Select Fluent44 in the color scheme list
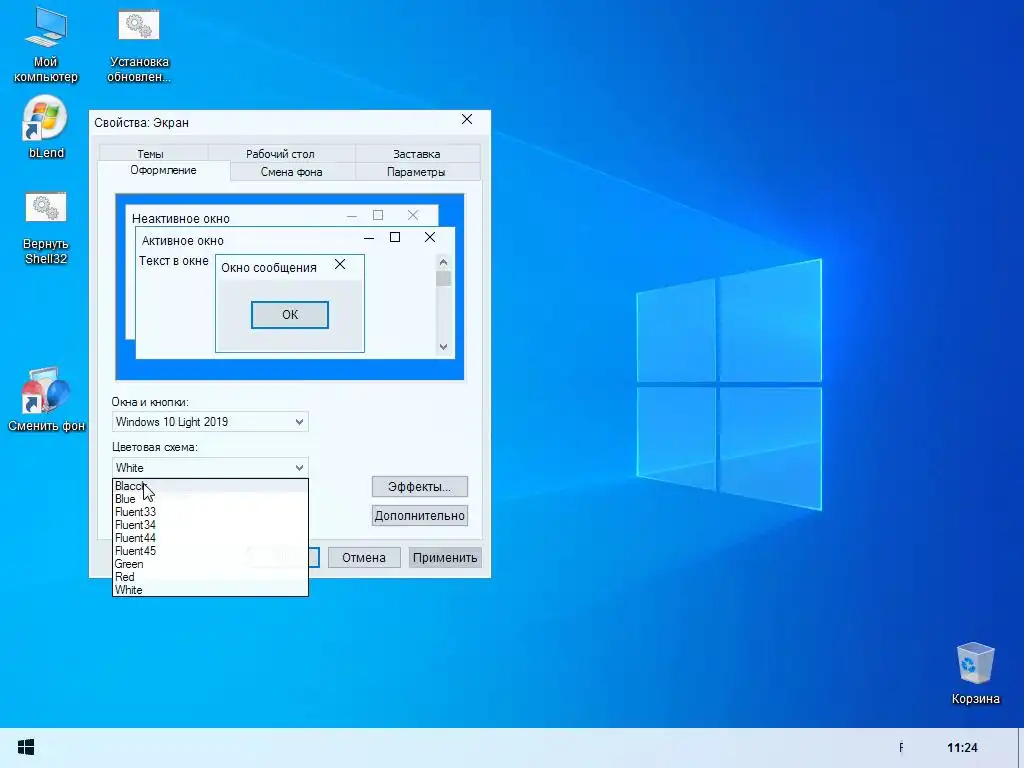 [x=210, y=538]
